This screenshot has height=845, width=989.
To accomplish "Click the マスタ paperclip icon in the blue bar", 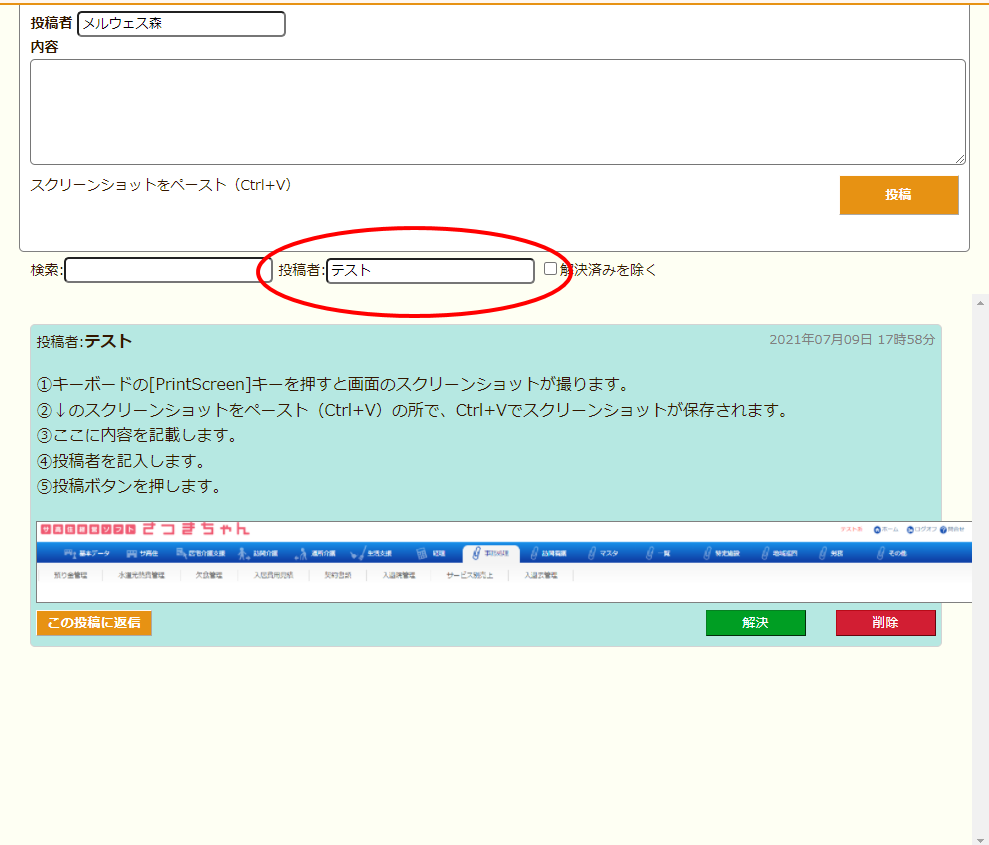I will [x=593, y=552].
